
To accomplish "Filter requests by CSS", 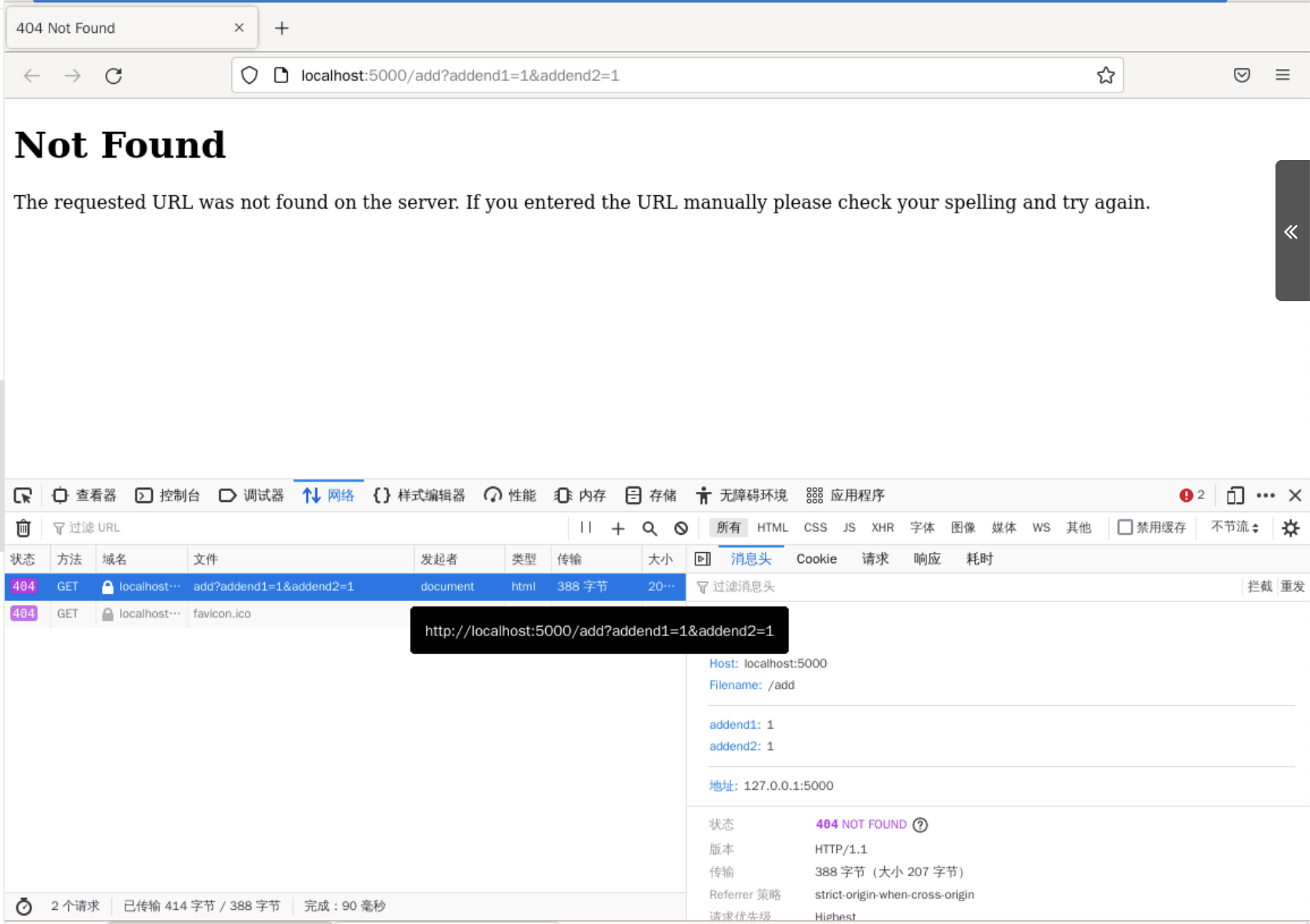I will point(815,528).
